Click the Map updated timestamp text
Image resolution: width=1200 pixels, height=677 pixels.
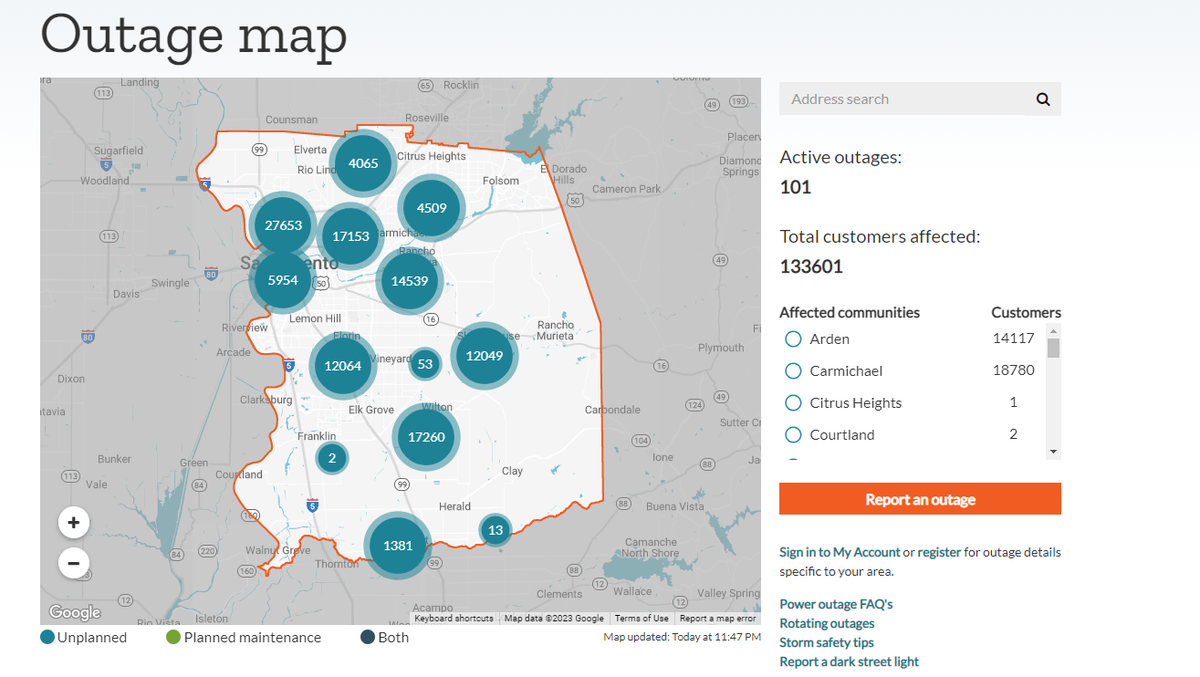coord(681,637)
